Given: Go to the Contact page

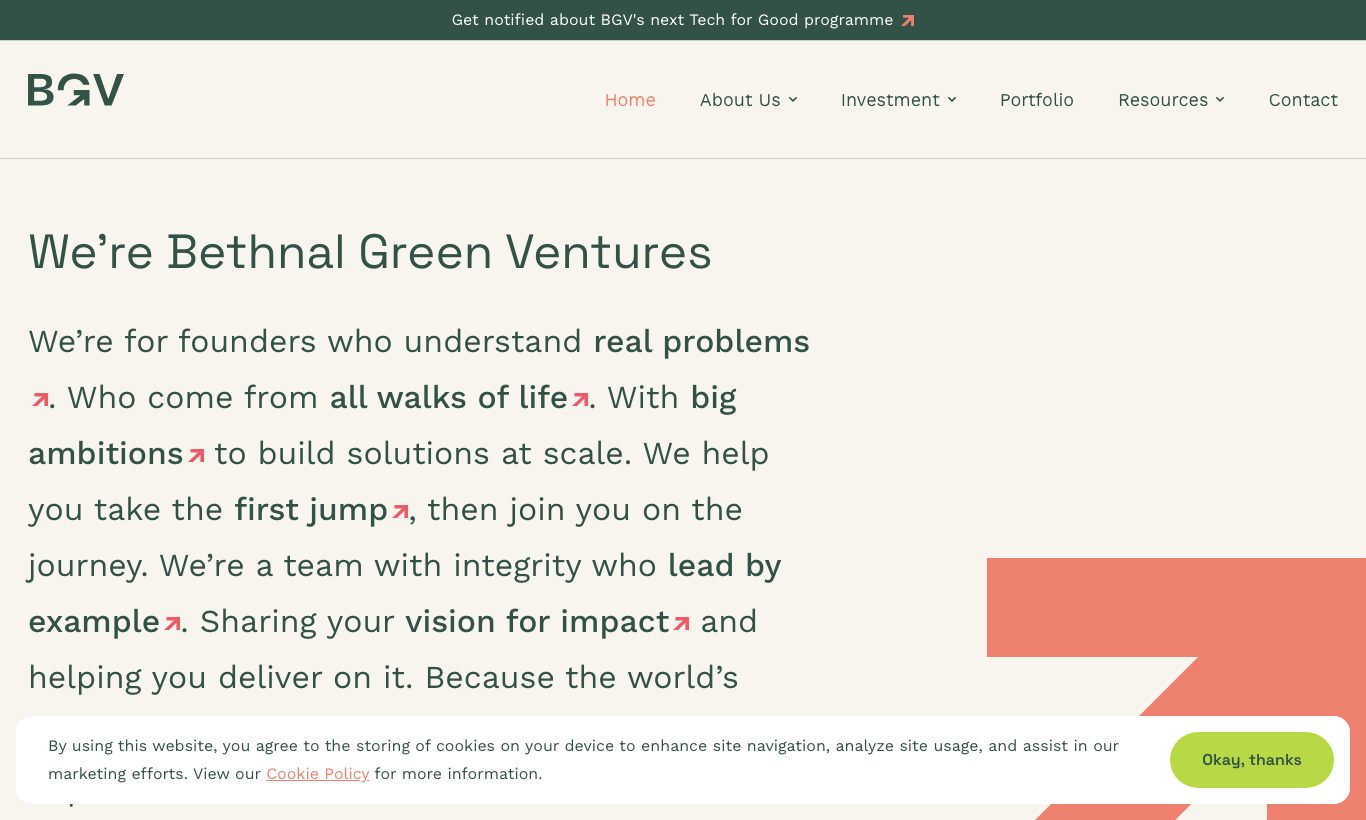Looking at the screenshot, I should [x=1303, y=100].
